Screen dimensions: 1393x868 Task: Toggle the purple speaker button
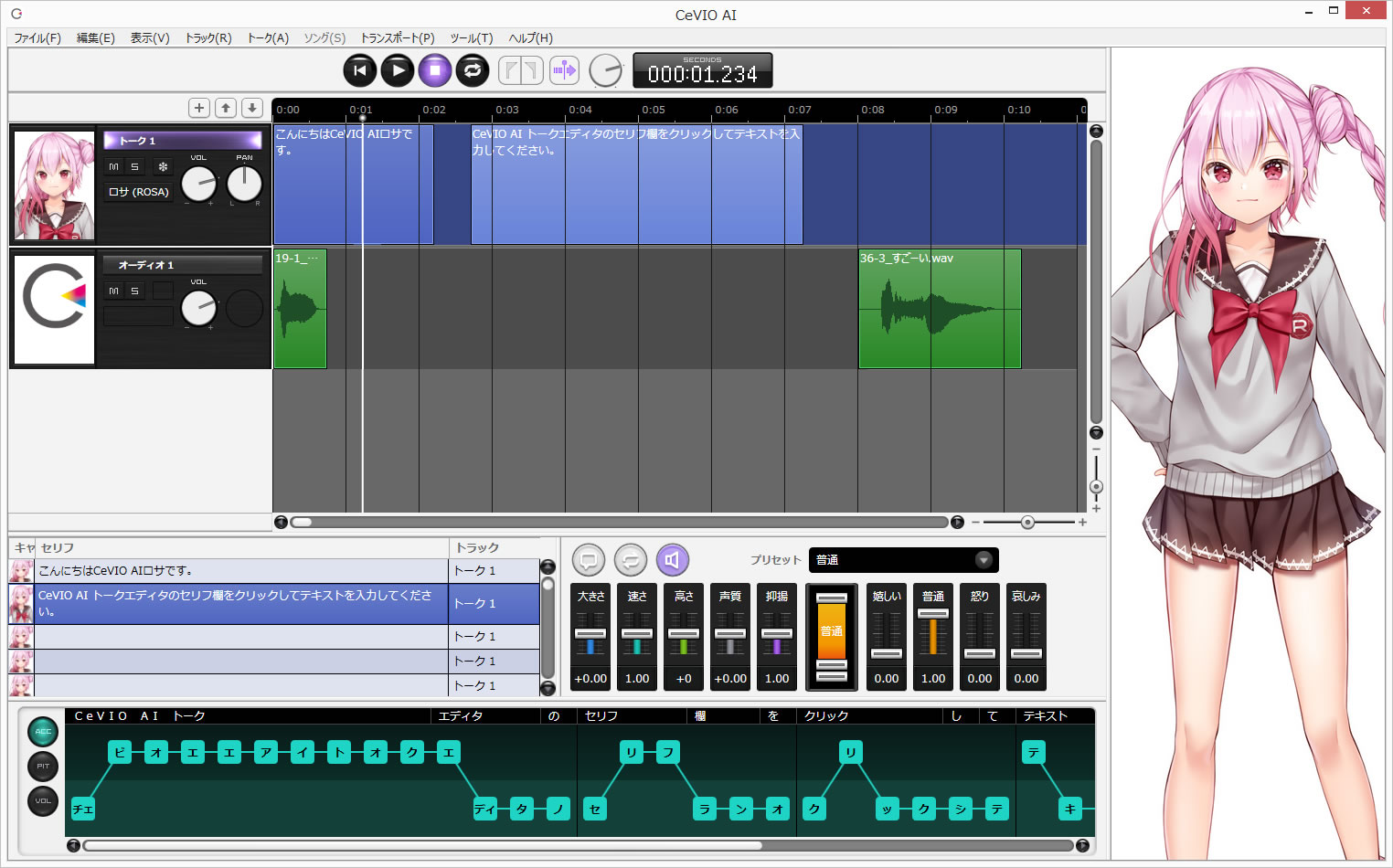tap(672, 559)
